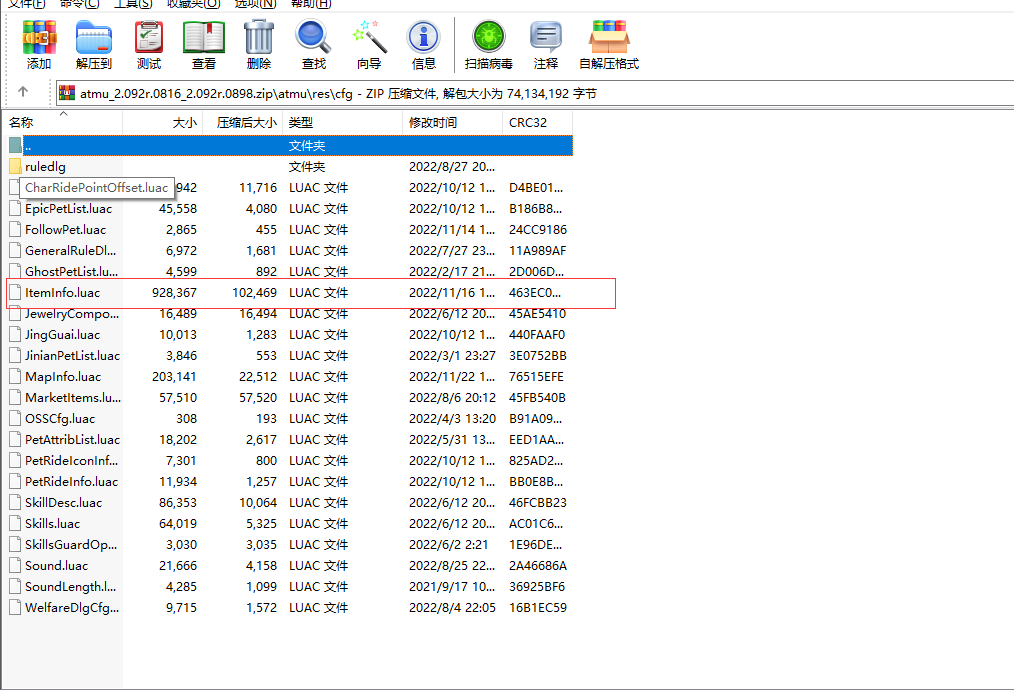Select the GhostPetList.lu... file name

(72, 272)
